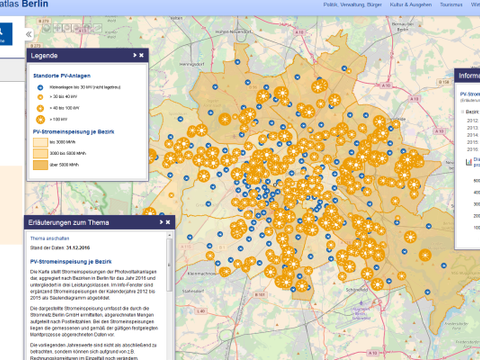The height and width of the screenshot is (360, 480).
Task: Click the blue Kleinanlagen symbol in legend
Action: point(40,88)
